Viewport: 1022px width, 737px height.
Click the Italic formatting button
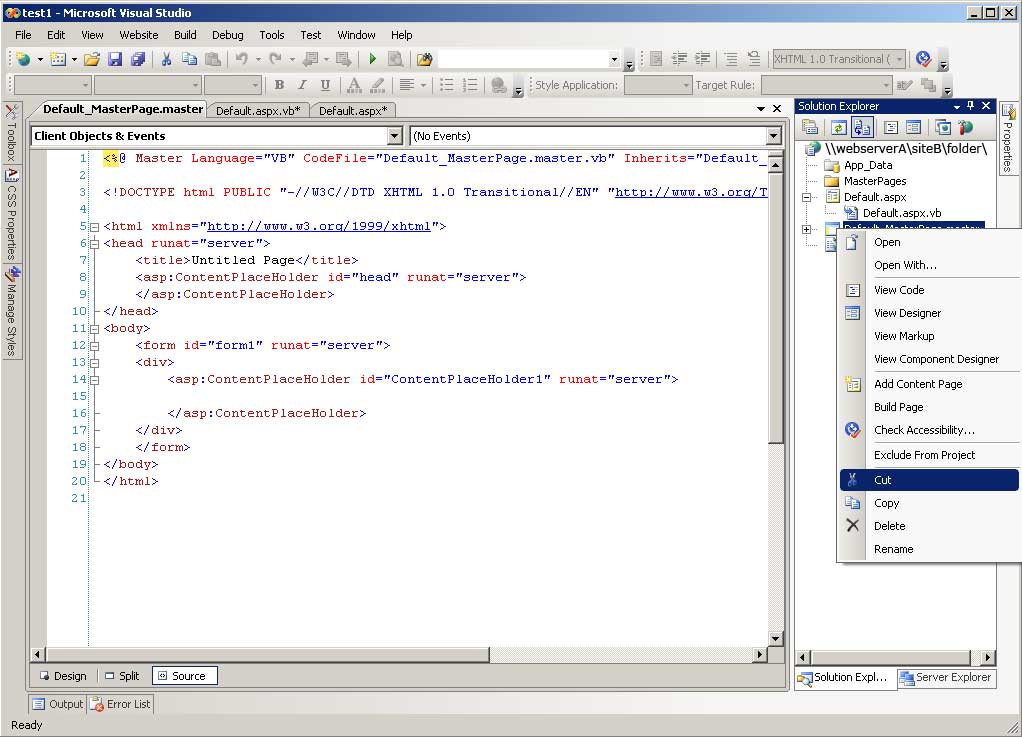click(x=302, y=85)
